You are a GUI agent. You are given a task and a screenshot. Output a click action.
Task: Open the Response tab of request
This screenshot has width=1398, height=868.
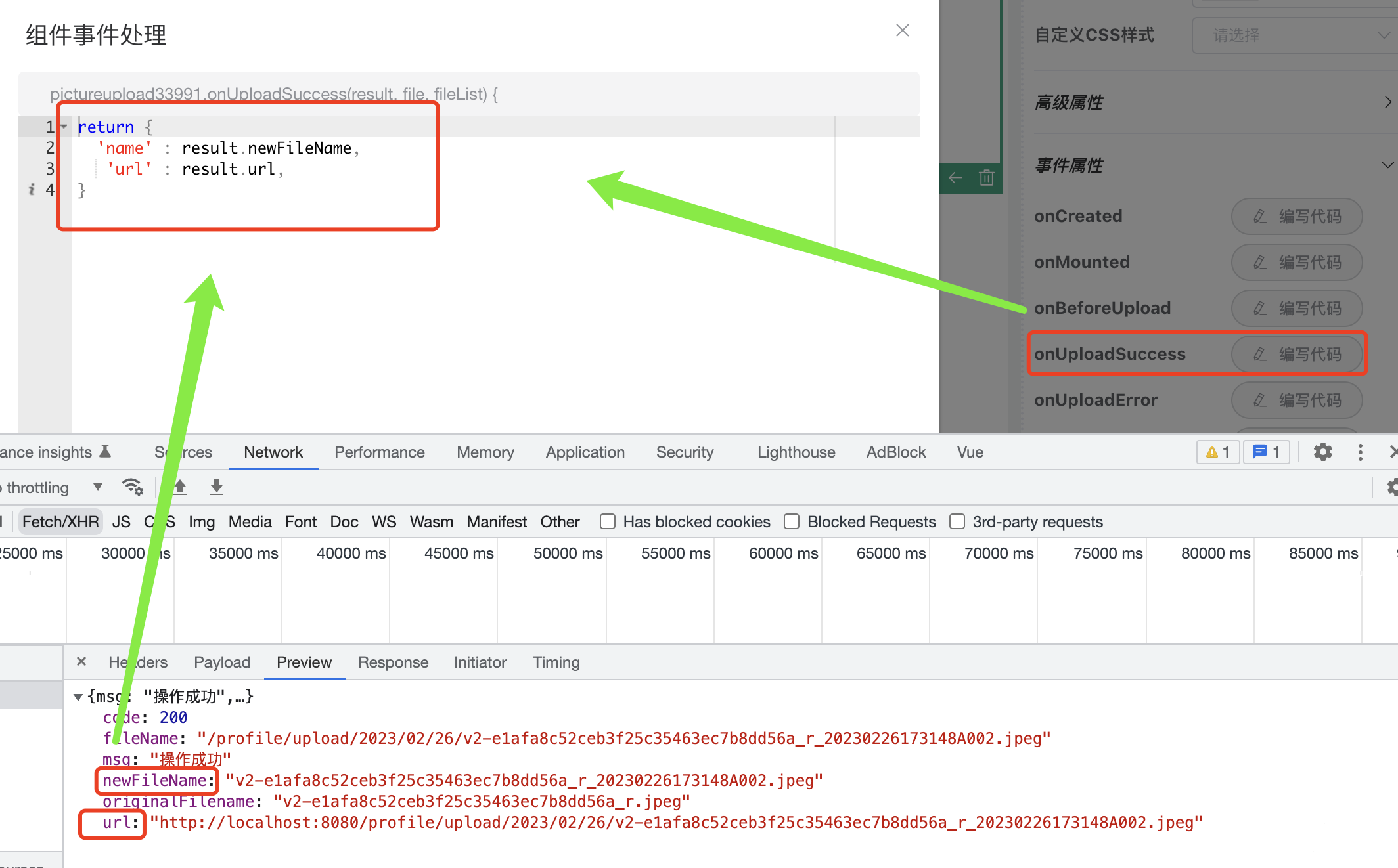393,662
